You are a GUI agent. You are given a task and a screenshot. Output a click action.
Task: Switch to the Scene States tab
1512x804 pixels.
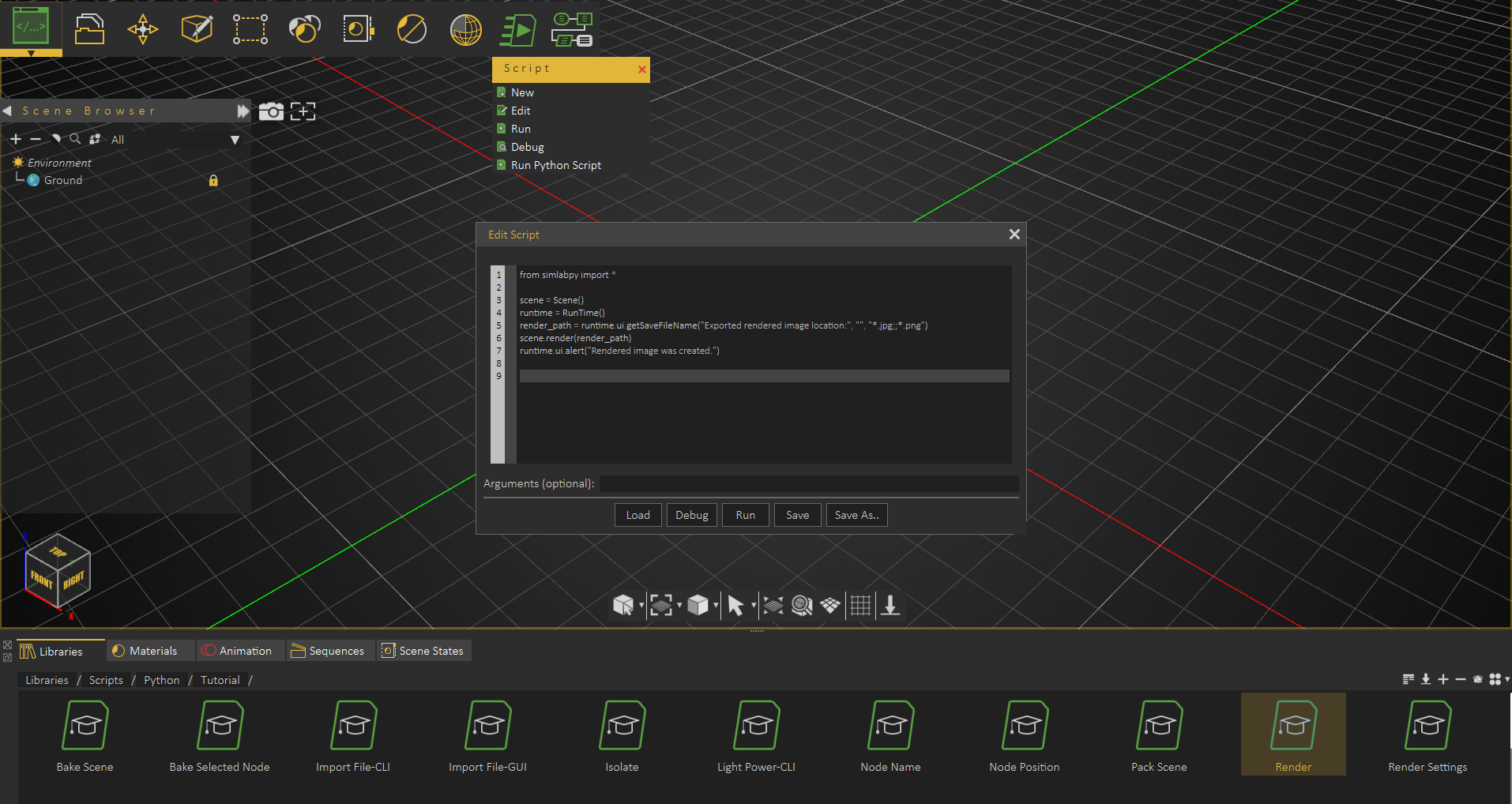[x=424, y=650]
